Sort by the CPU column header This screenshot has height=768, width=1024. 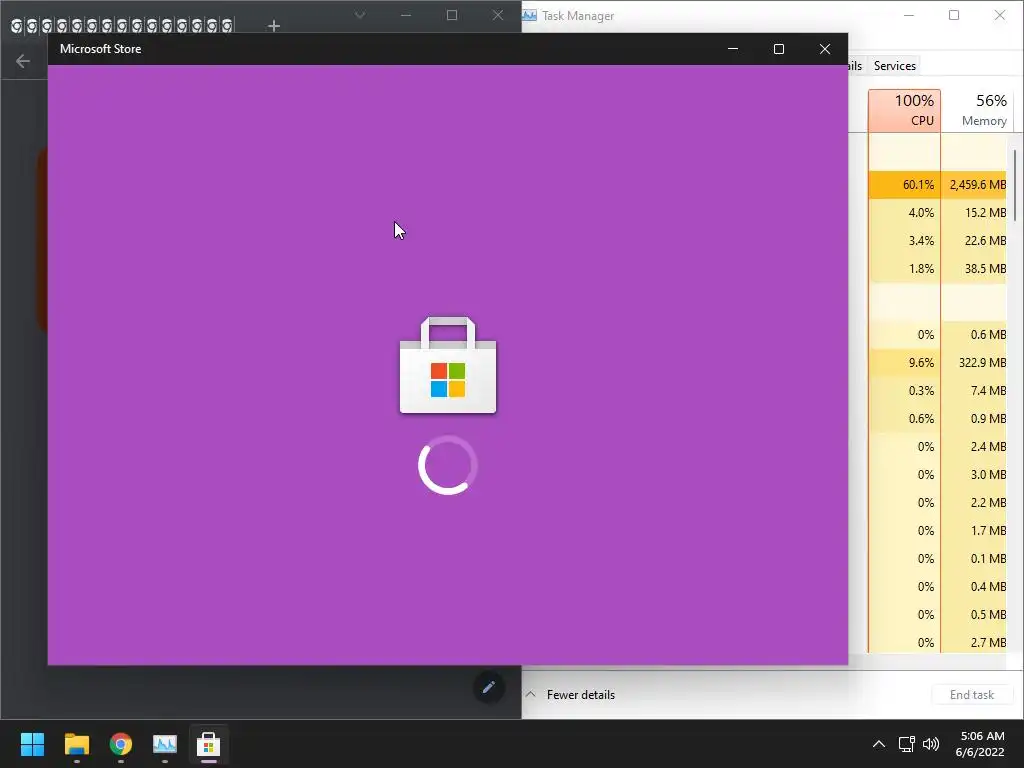point(904,110)
